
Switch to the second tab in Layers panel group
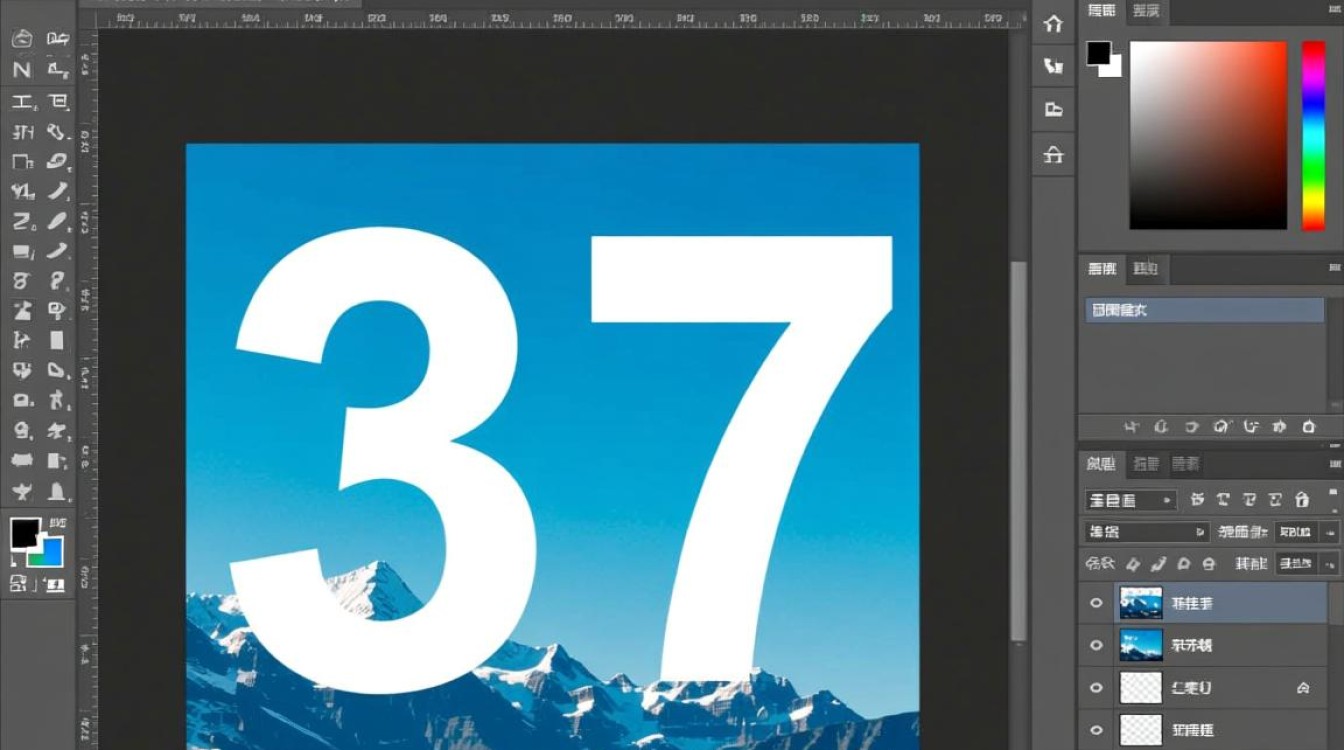coord(1145,464)
